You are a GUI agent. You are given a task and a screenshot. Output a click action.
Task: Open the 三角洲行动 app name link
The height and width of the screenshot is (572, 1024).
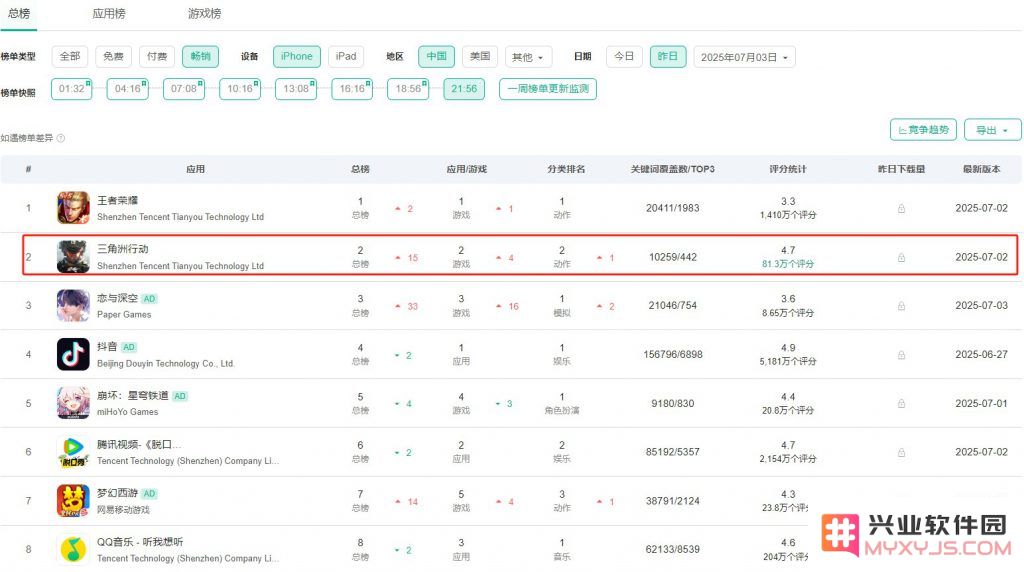pyautogui.click(x=123, y=249)
